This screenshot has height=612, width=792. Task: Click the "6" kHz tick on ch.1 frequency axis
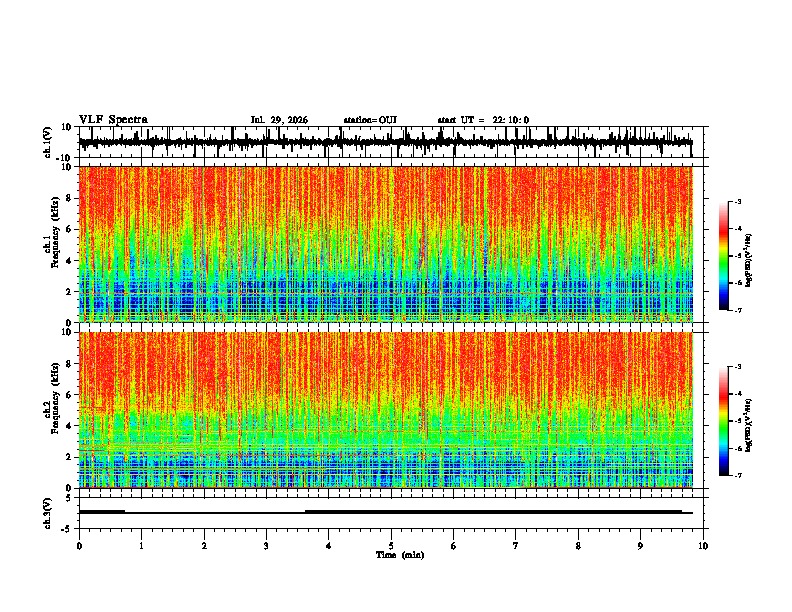69,229
